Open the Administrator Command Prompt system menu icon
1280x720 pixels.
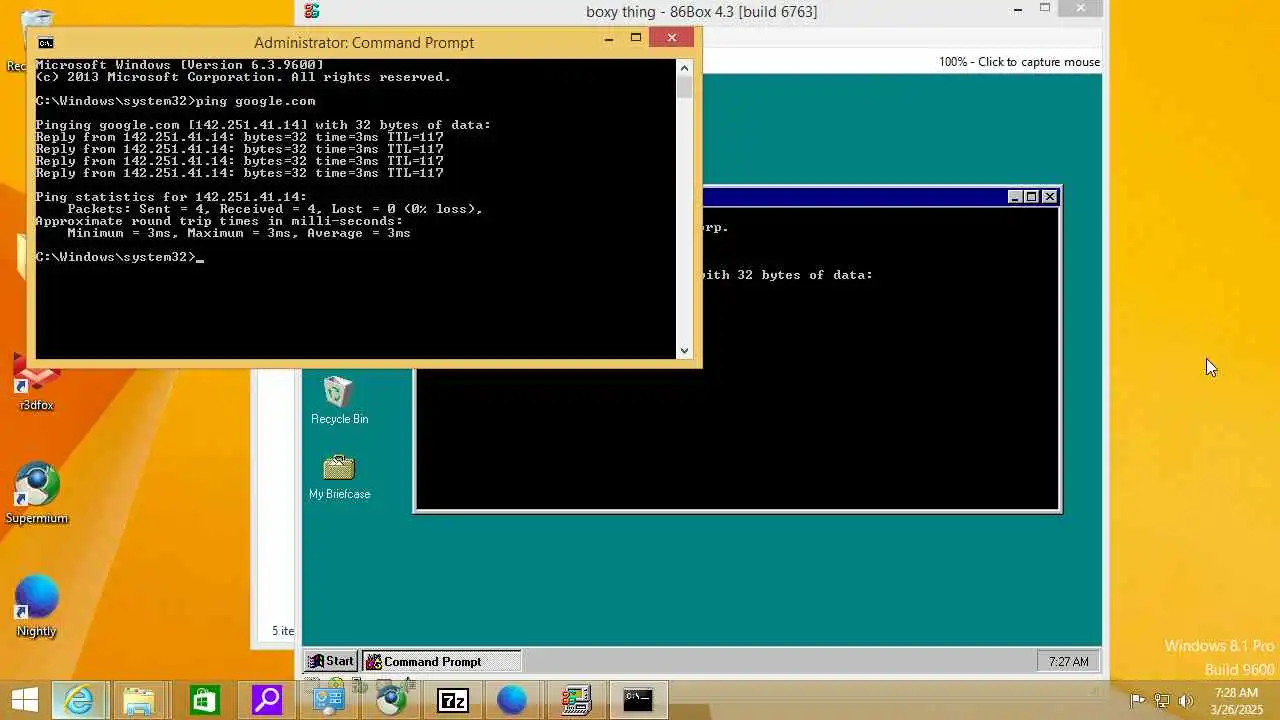point(45,42)
